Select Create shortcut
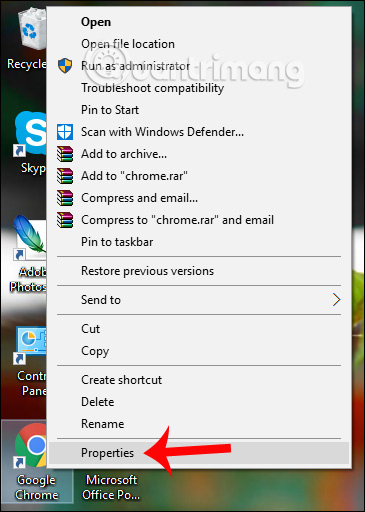 pos(199,380)
